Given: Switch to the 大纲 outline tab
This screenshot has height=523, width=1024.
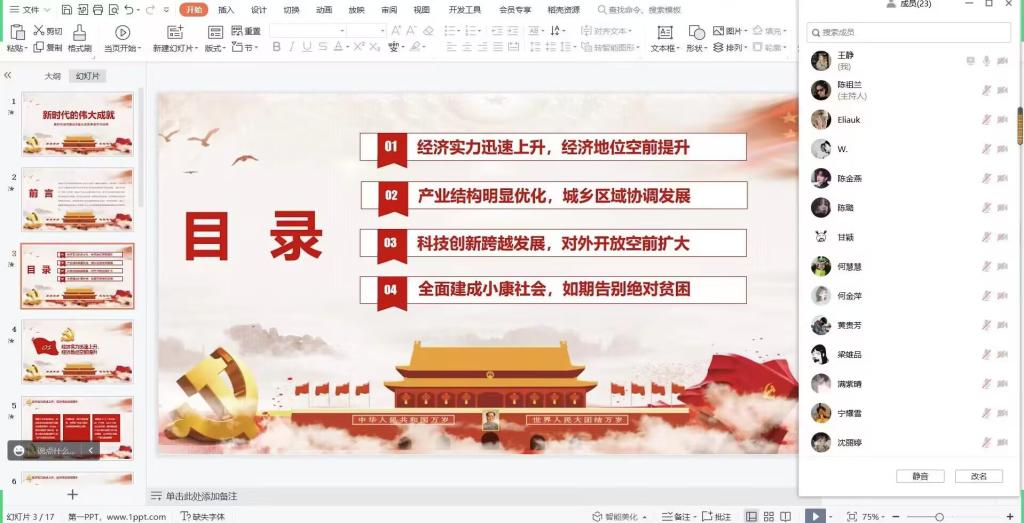Looking at the screenshot, I should 53,76.
